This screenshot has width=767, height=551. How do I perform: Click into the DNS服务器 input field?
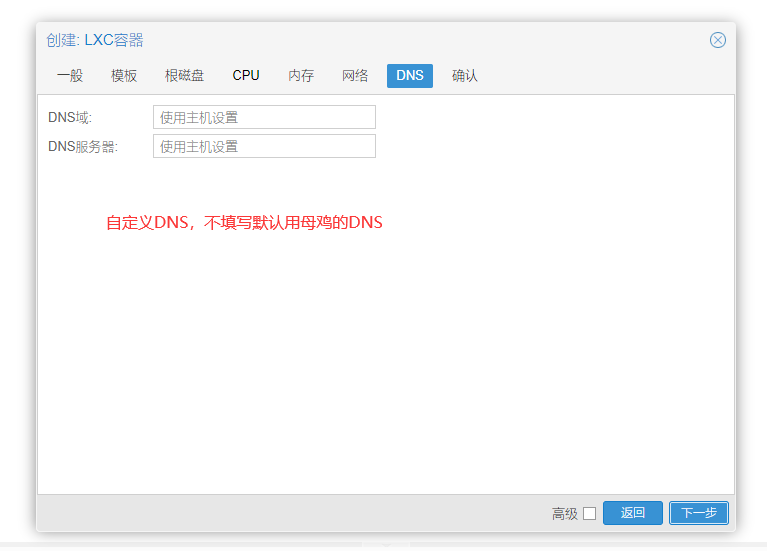264,146
